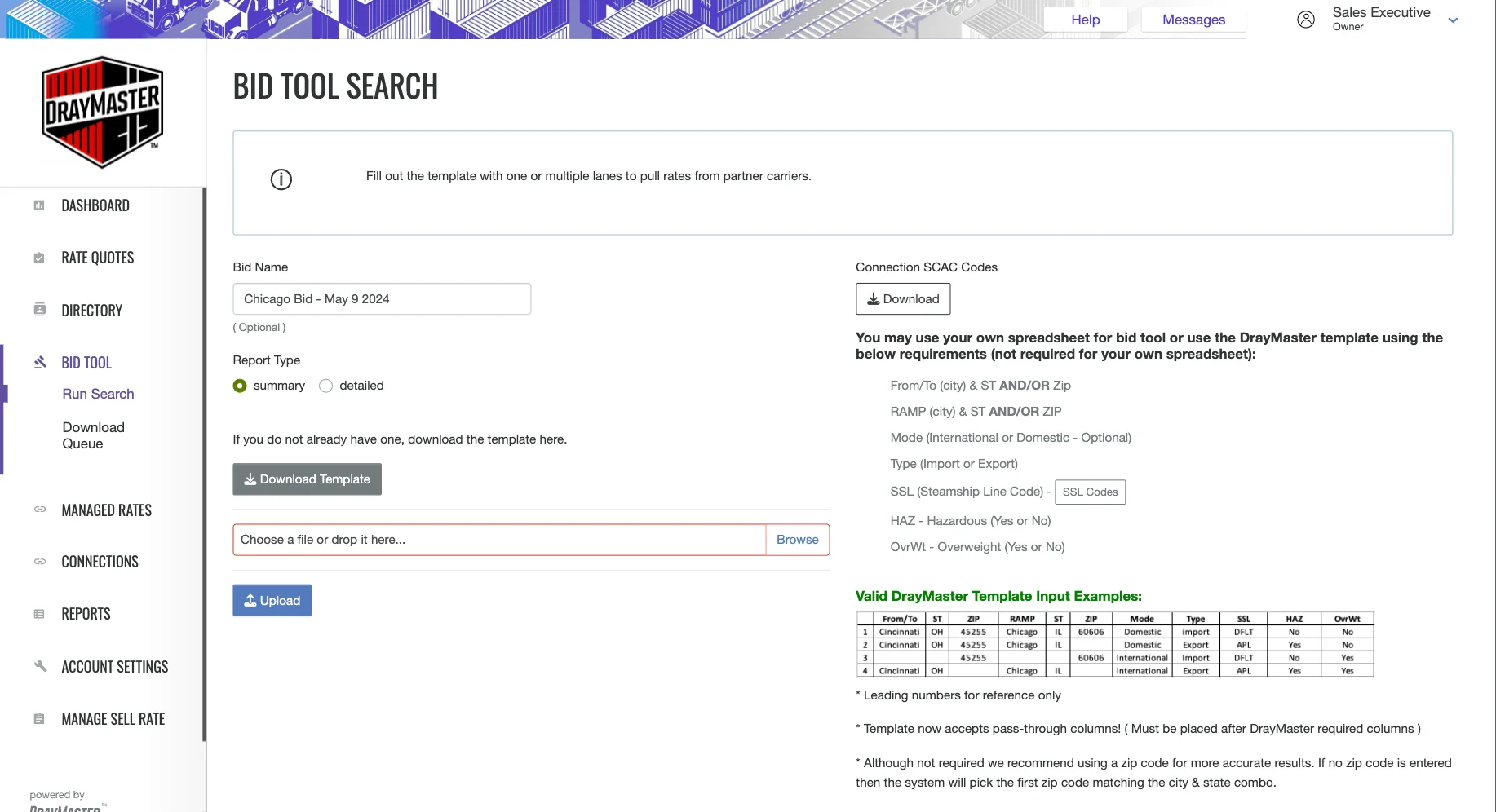The width and height of the screenshot is (1496, 812).
Task: Click the Rate Quotes checkmark icon
Action: click(39, 258)
